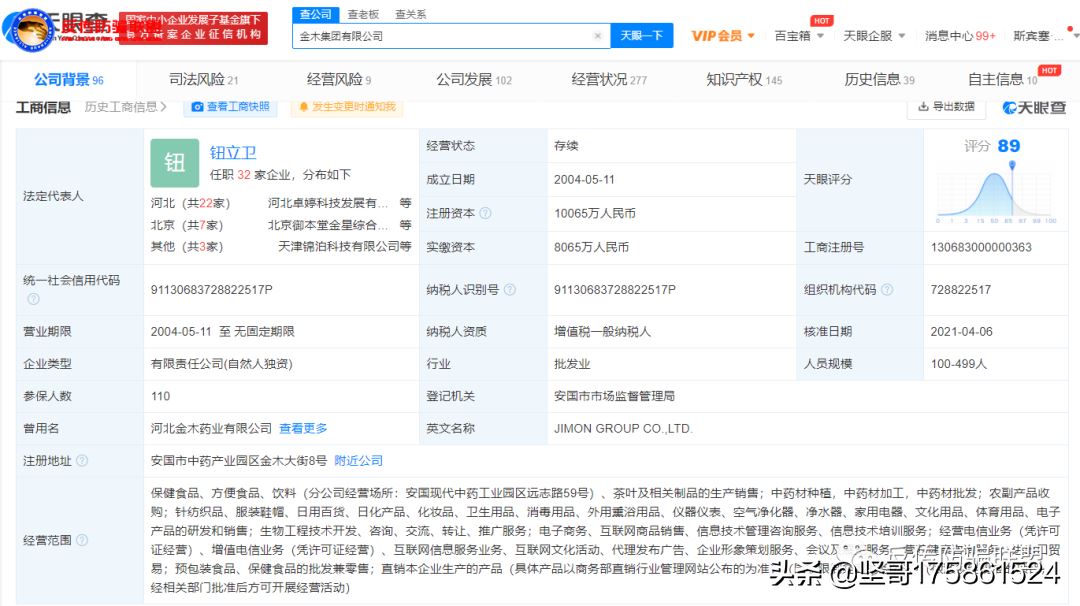Image resolution: width=1080 pixels, height=606 pixels.
Task: Switch to the 知识产权 tab
Action: tap(744, 80)
